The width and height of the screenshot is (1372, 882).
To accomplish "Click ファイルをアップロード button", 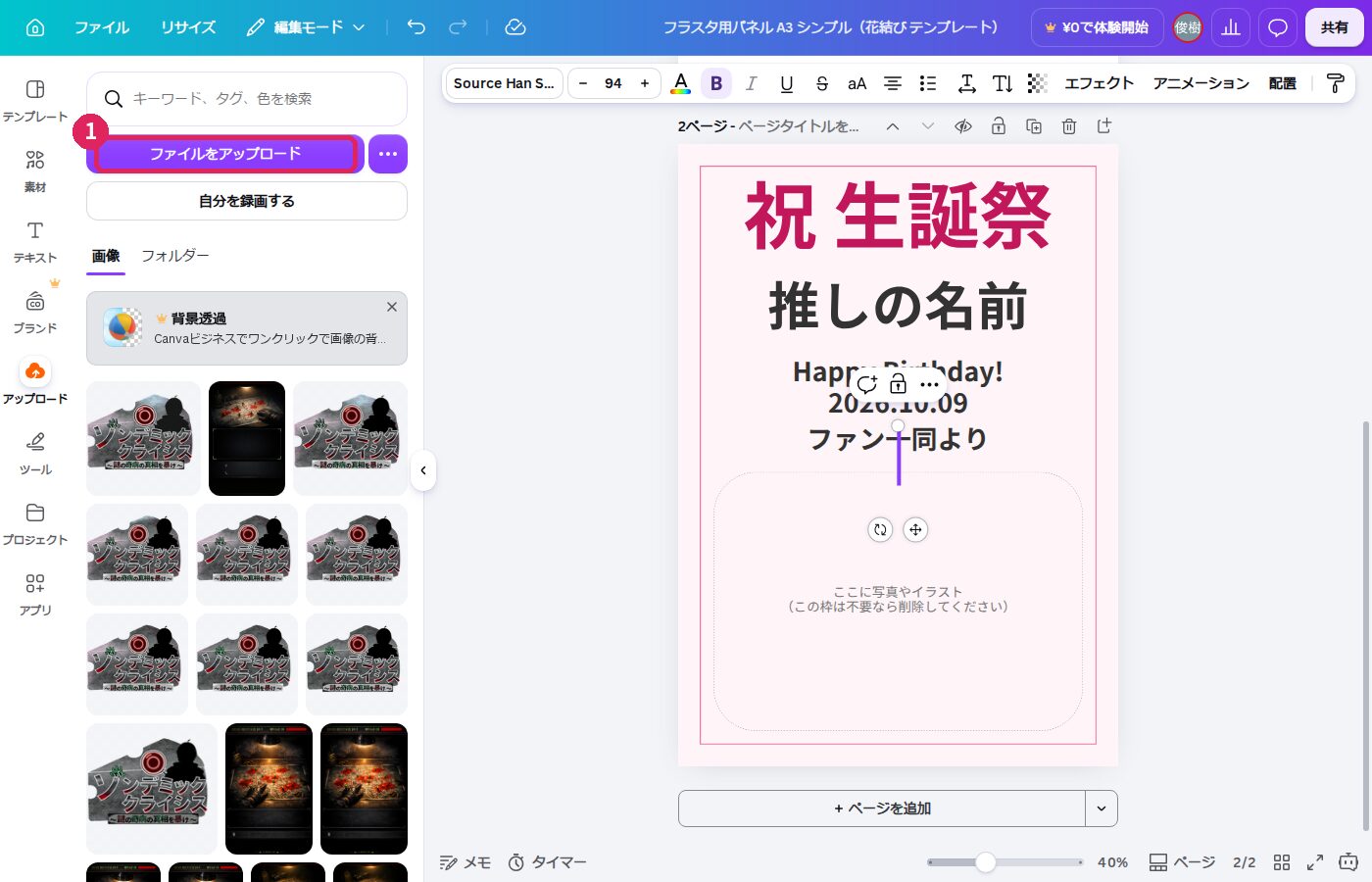I will click(225, 154).
